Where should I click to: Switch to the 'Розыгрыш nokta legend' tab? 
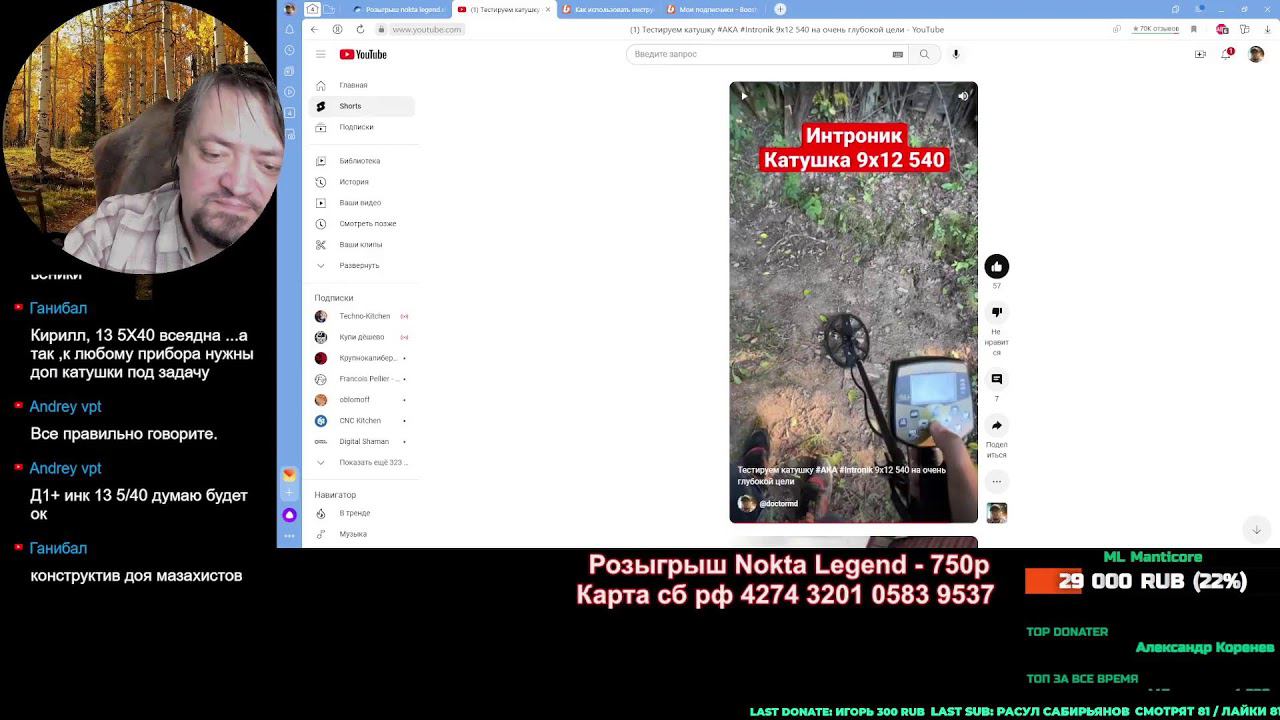pyautogui.click(x=398, y=9)
